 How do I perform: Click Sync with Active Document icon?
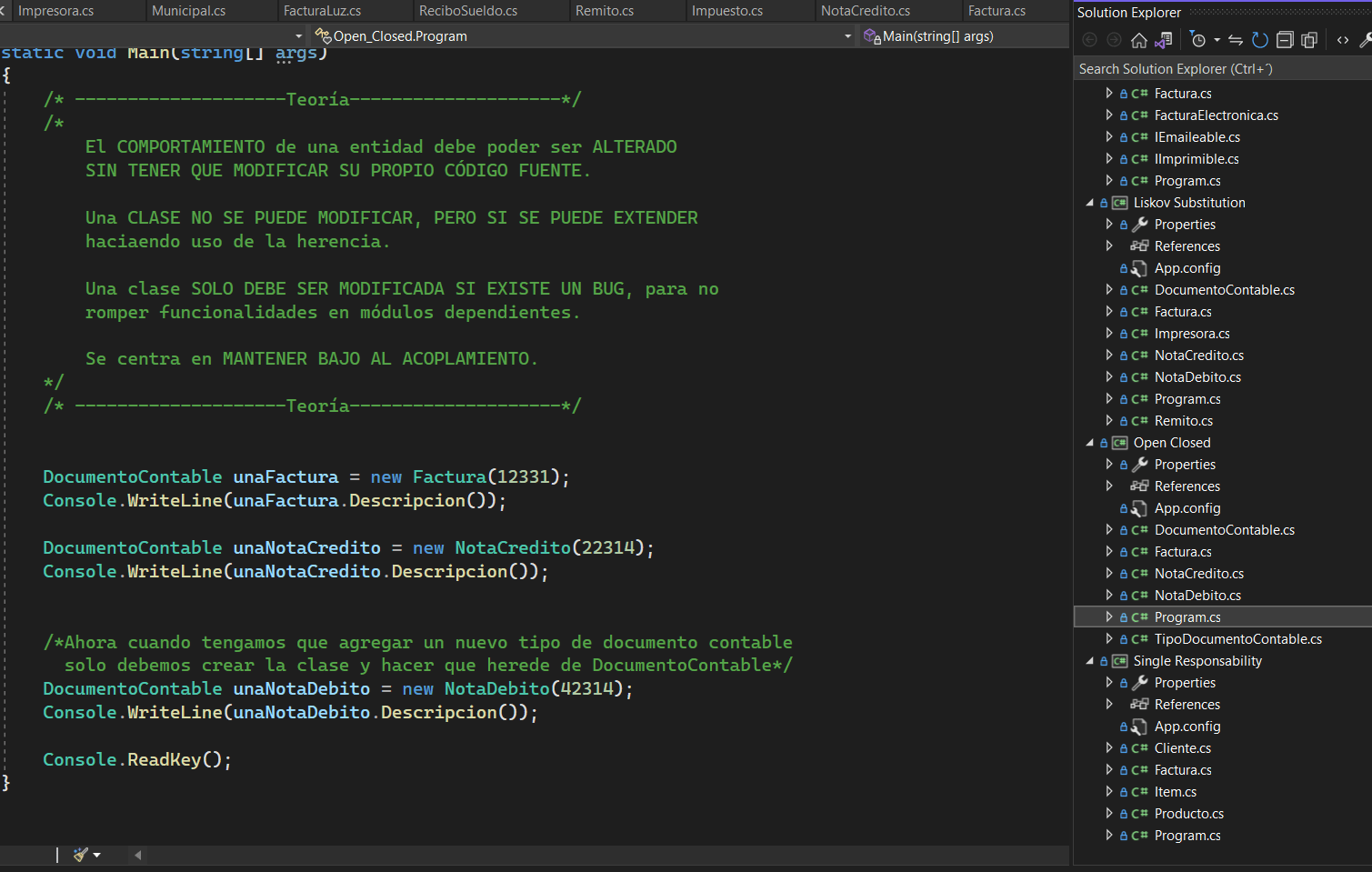point(1235,40)
